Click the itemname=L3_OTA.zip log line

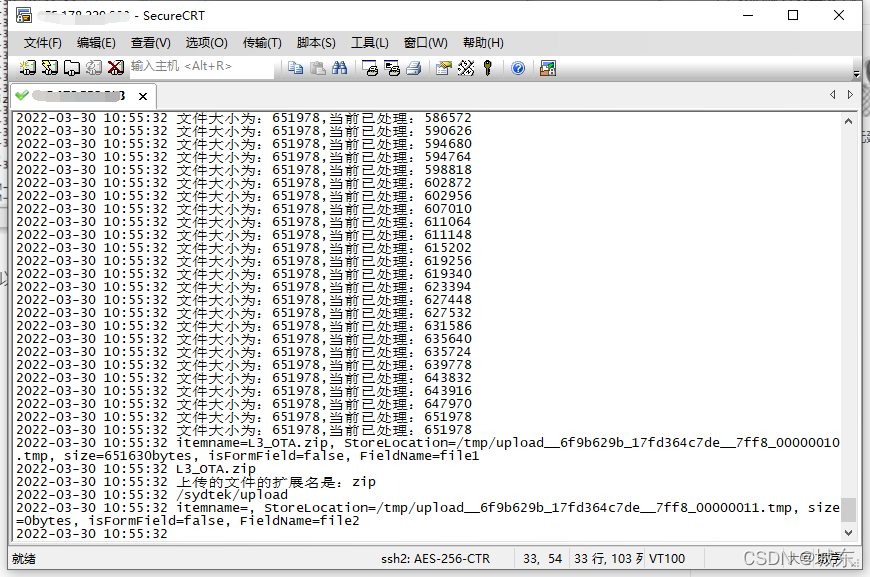coord(428,449)
